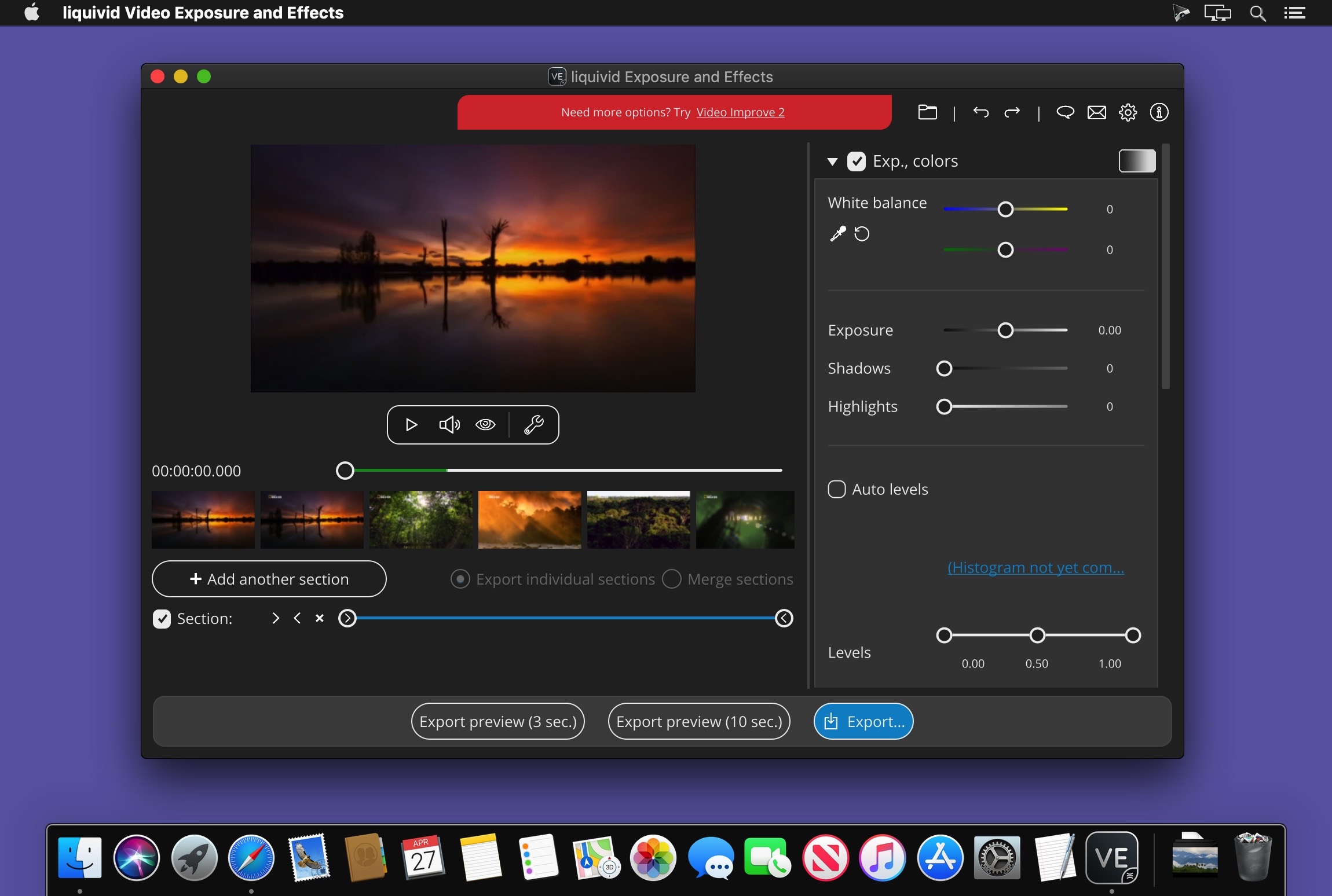1332x896 pixels.
Task: Click the video preview image
Action: point(473,269)
